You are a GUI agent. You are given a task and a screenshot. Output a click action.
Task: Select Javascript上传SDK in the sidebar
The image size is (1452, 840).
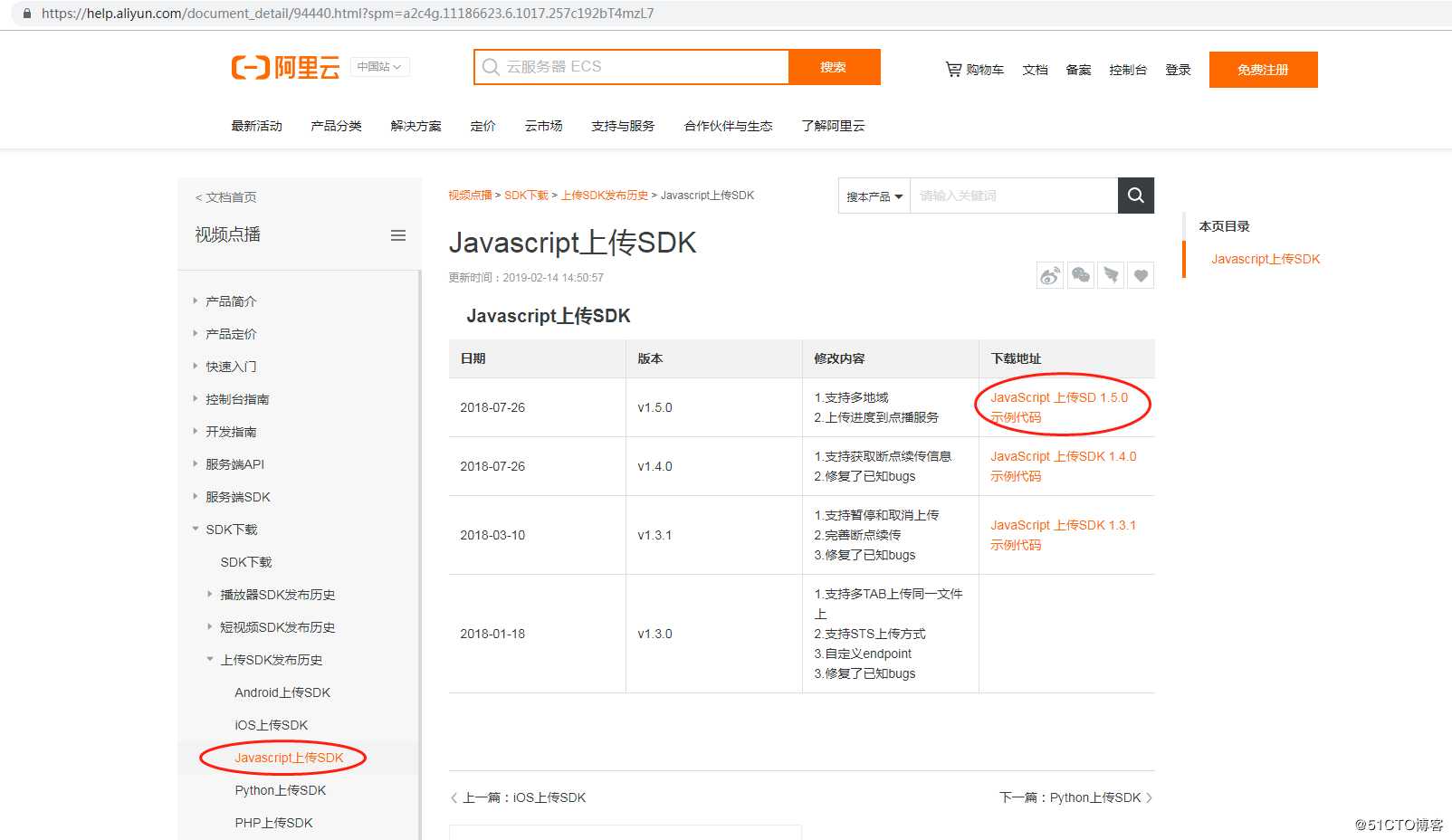[x=289, y=758]
